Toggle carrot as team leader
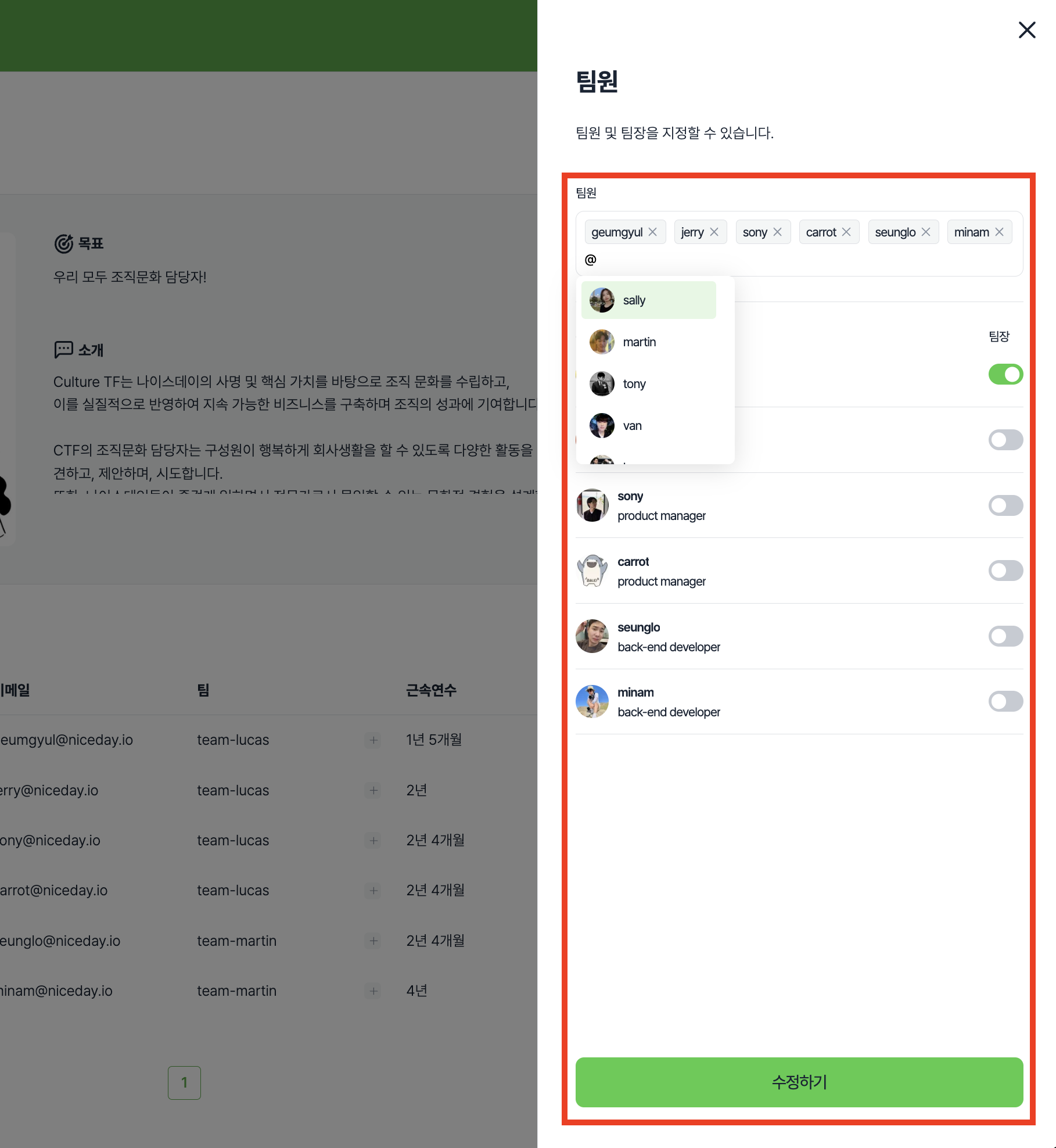 pos(1005,571)
